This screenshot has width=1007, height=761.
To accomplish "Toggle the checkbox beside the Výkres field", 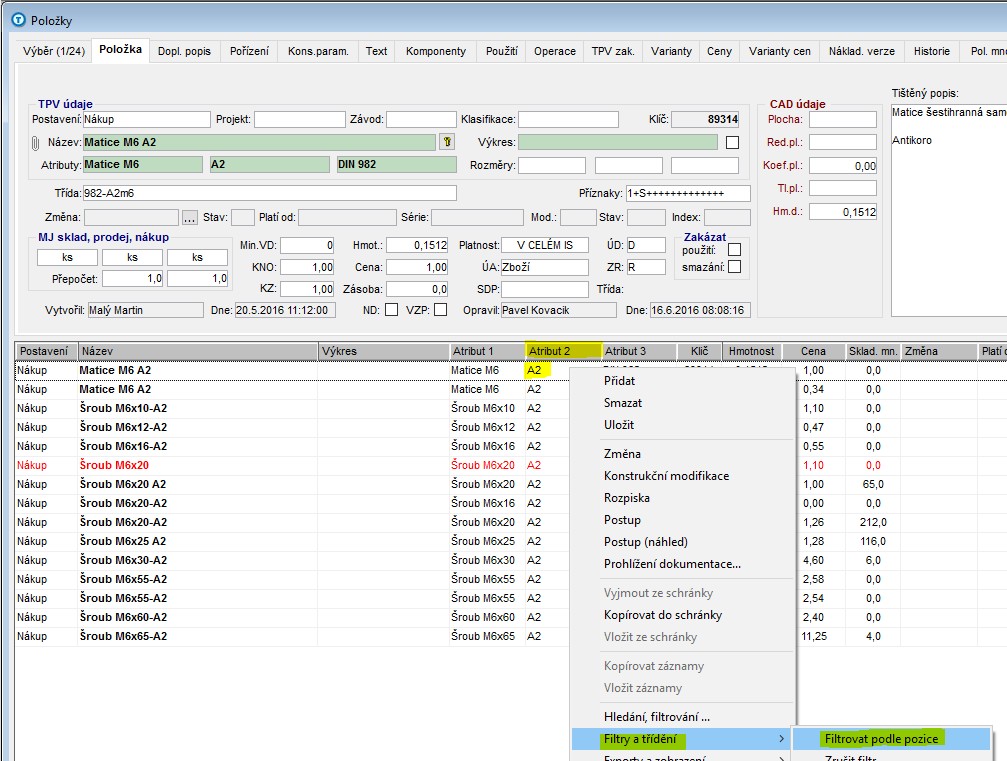I will (x=732, y=142).
